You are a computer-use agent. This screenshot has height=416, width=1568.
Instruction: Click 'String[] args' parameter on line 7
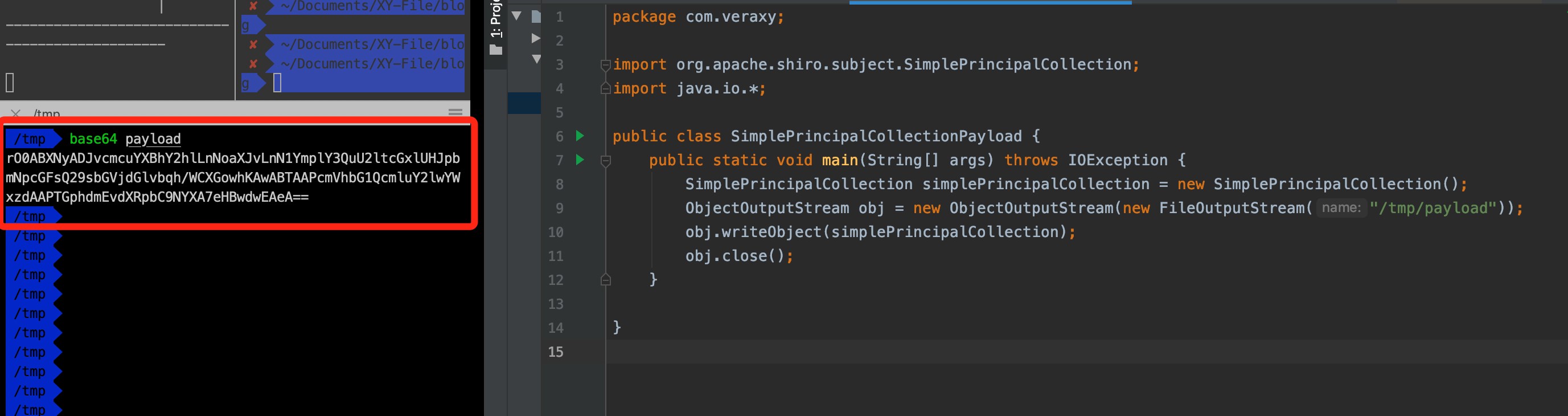coord(926,160)
